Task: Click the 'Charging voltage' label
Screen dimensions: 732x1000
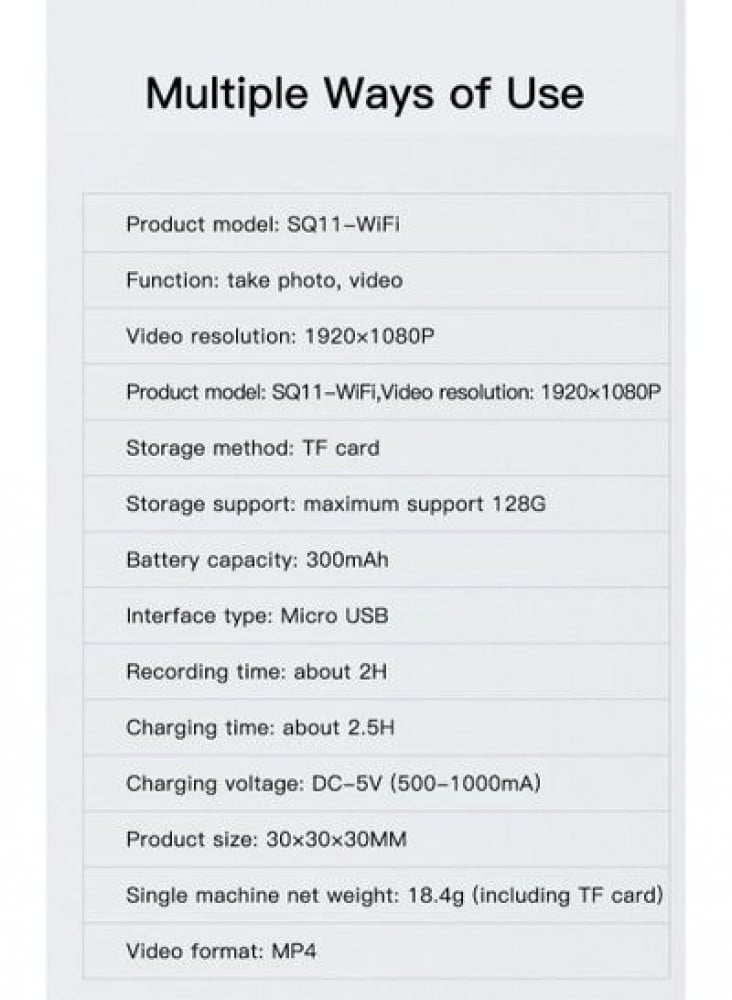Action: click(210, 784)
